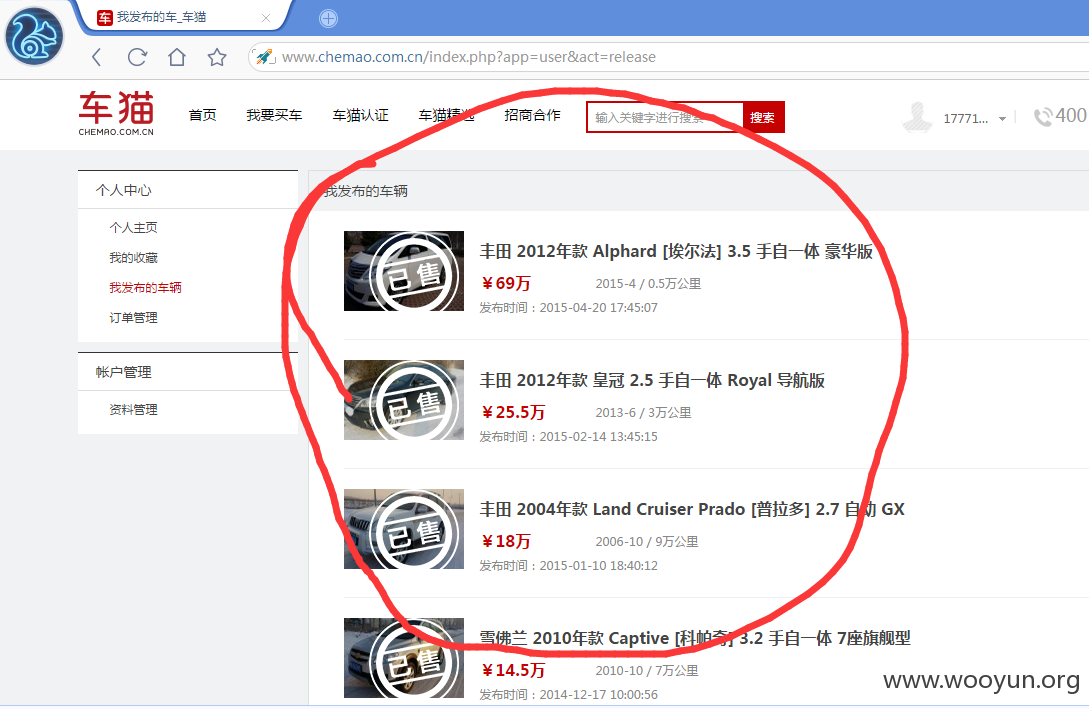The height and width of the screenshot is (709, 1089).
Task: Click the rocket icon in address bar
Action: click(x=265, y=57)
